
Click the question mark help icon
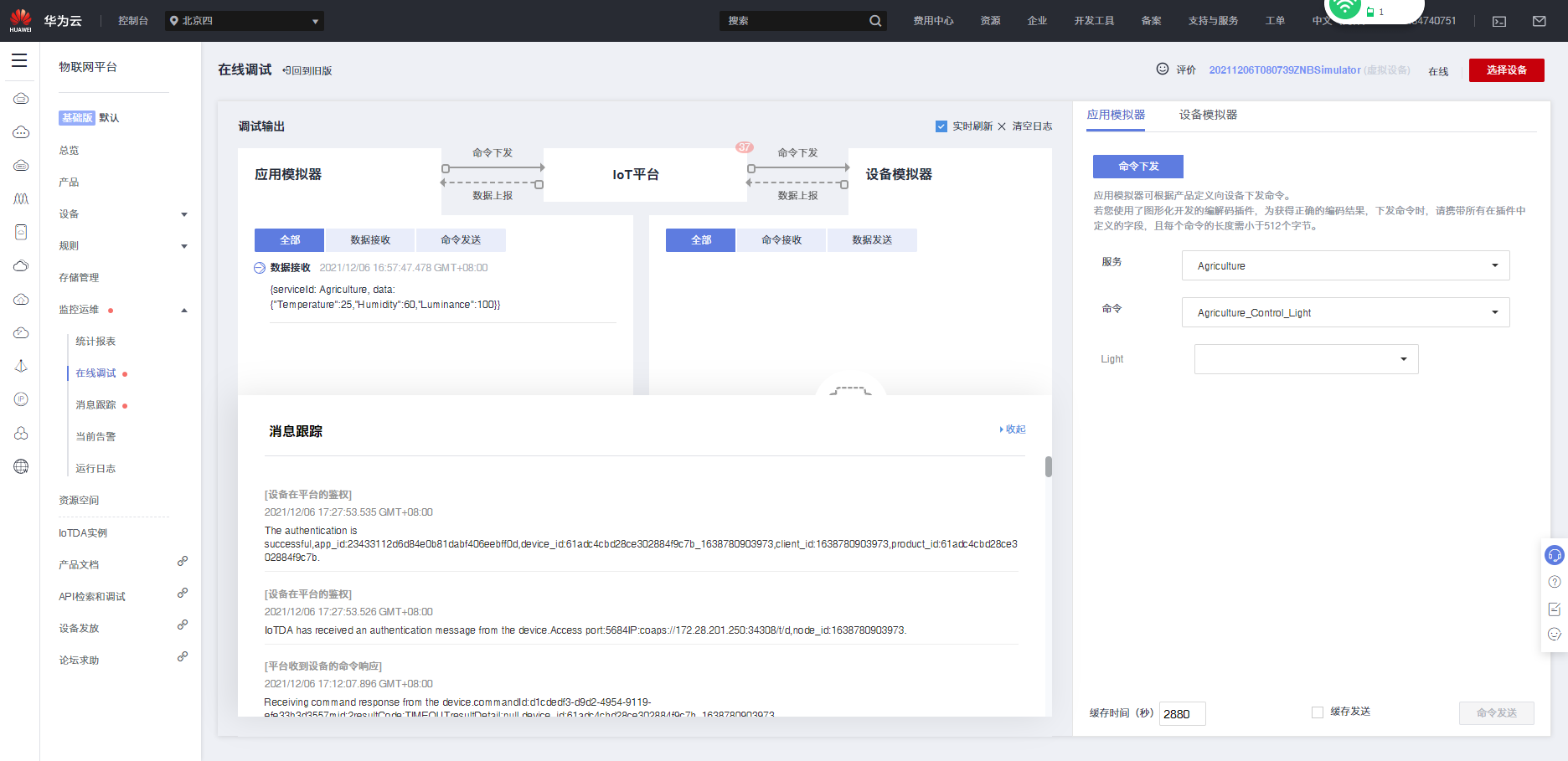tap(1555, 582)
